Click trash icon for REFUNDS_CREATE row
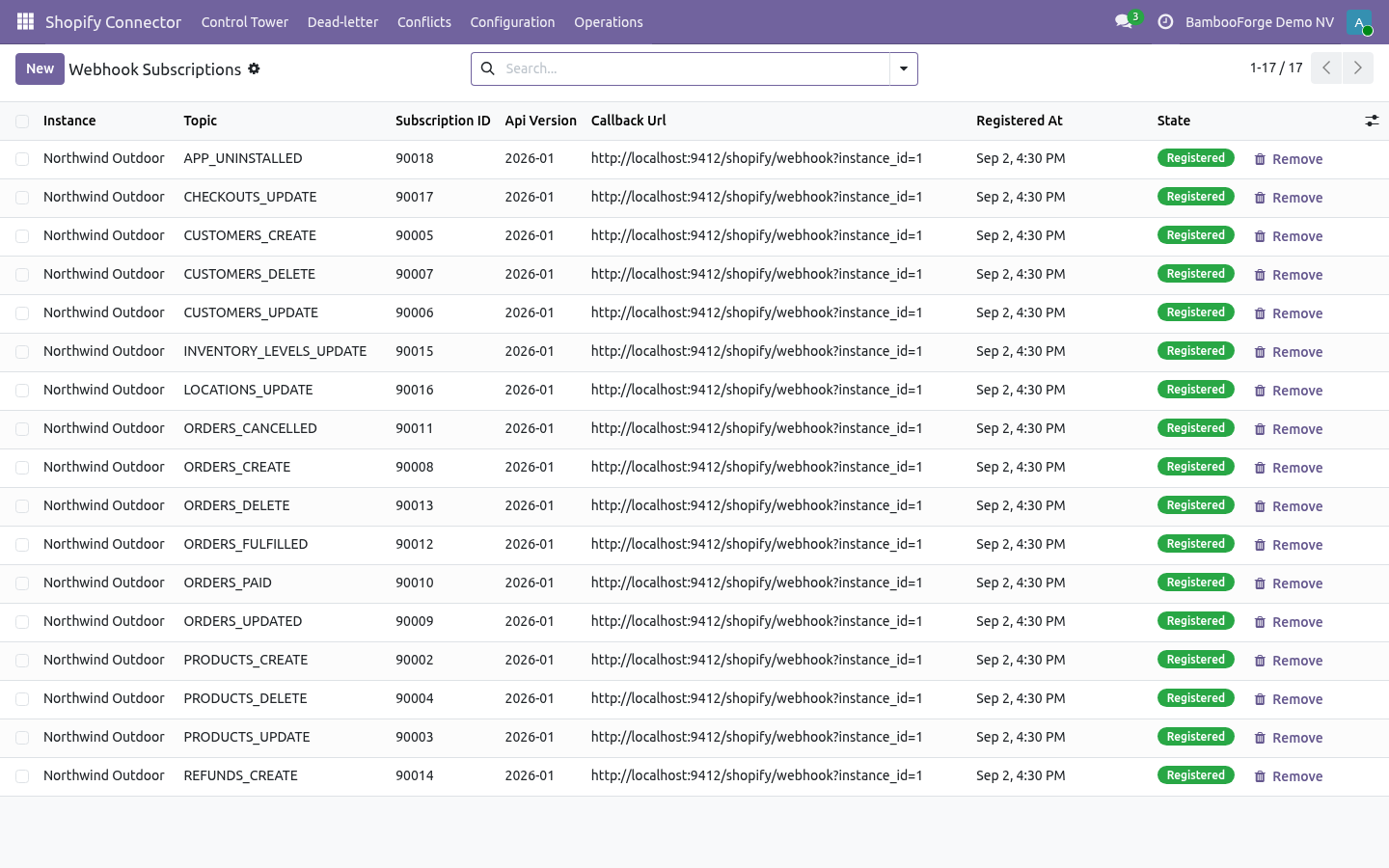This screenshot has width=1389, height=868. [1260, 776]
